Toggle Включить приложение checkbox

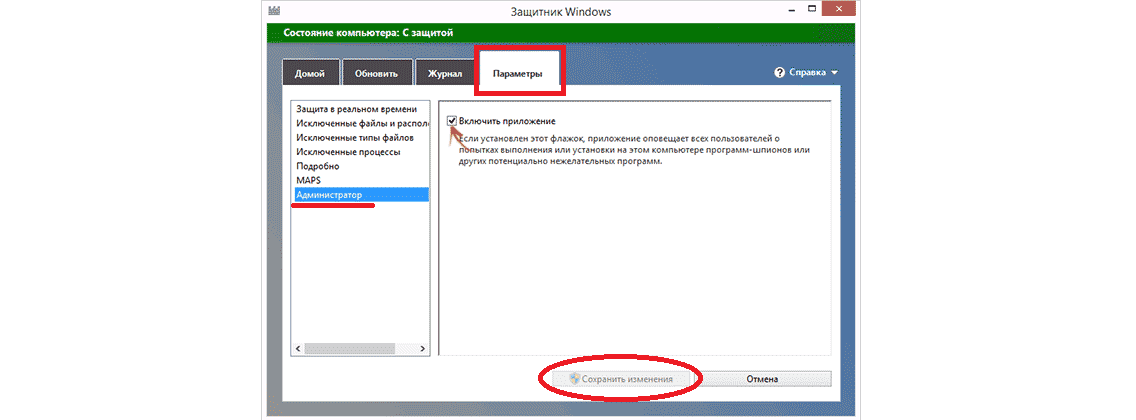pos(453,121)
